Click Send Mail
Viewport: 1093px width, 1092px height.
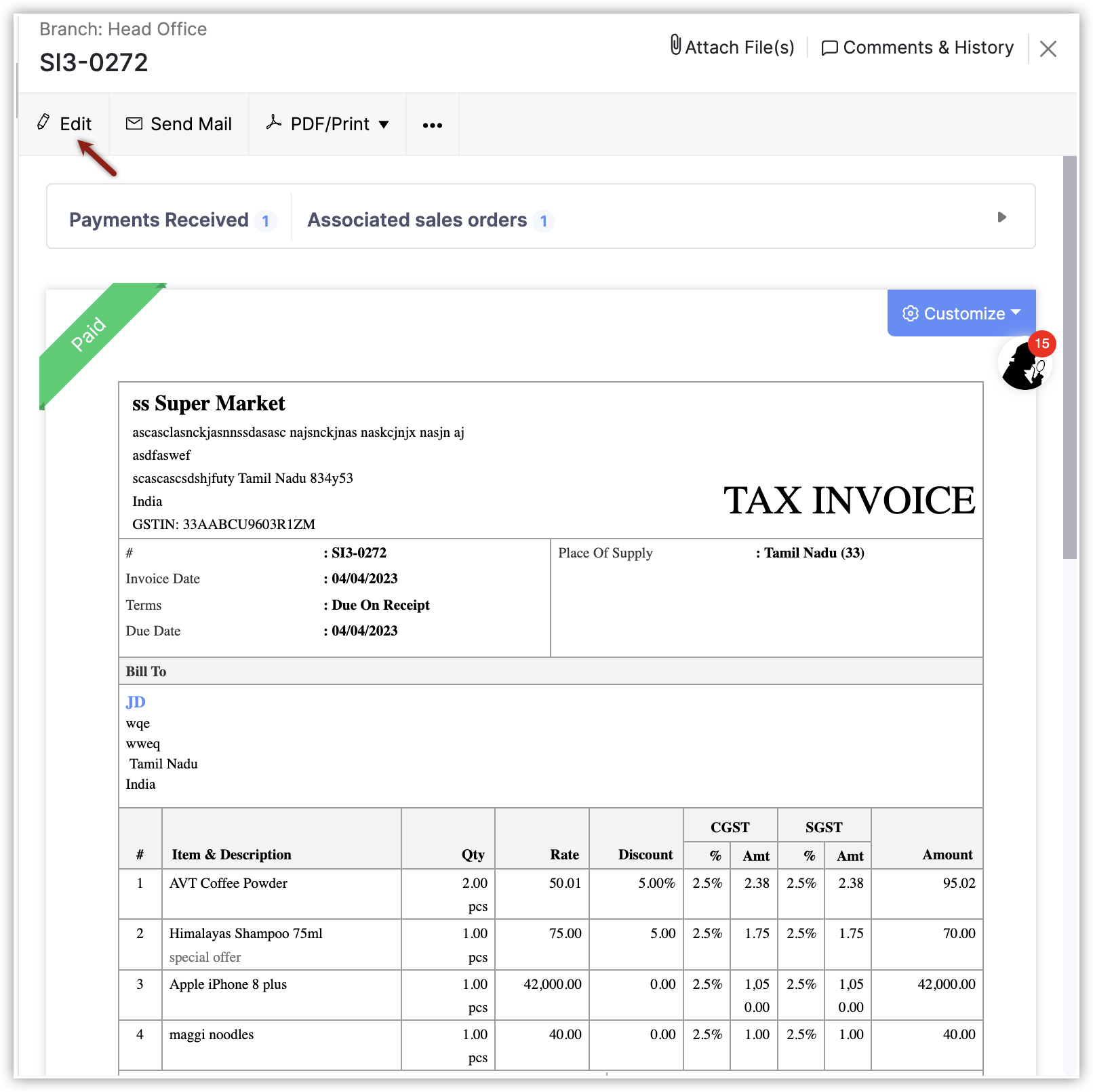coord(179,124)
